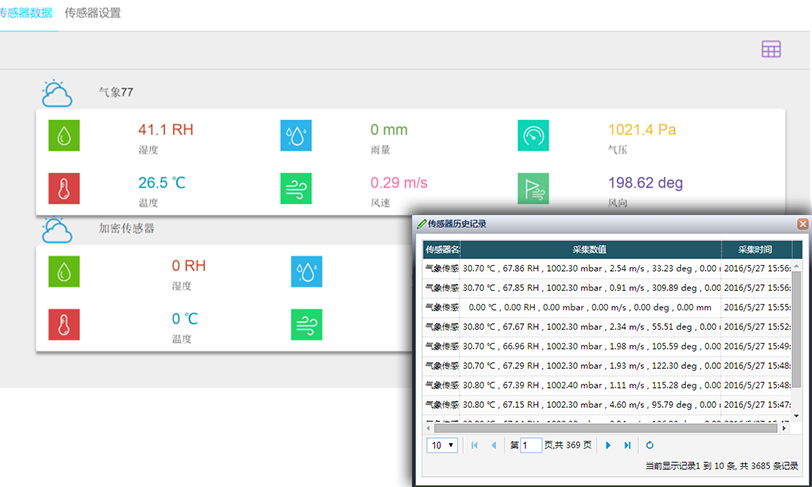Select the record row with 33.23 deg
The image size is (812, 487).
(607, 268)
